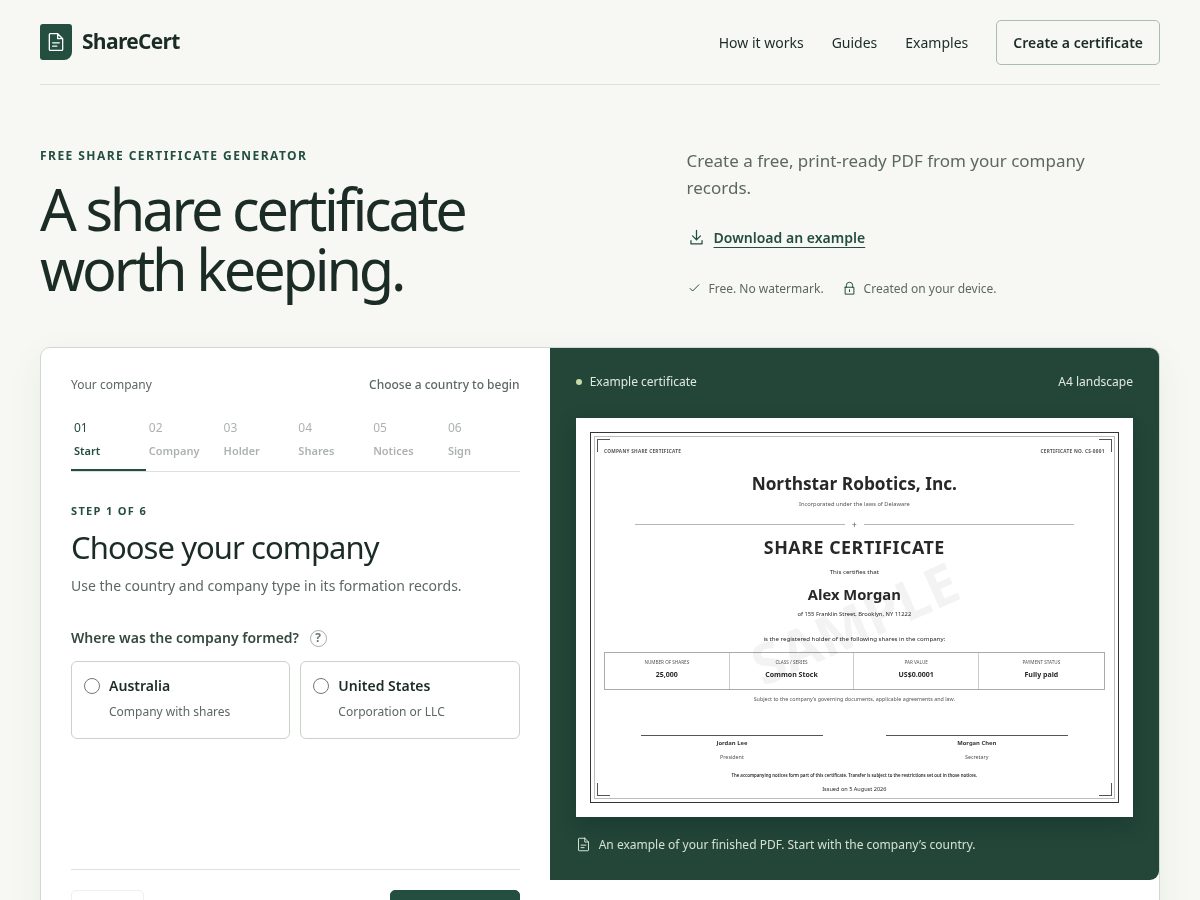Click 'Where was the company formed?' label
Viewport: 1200px width, 900px height.
tap(185, 638)
